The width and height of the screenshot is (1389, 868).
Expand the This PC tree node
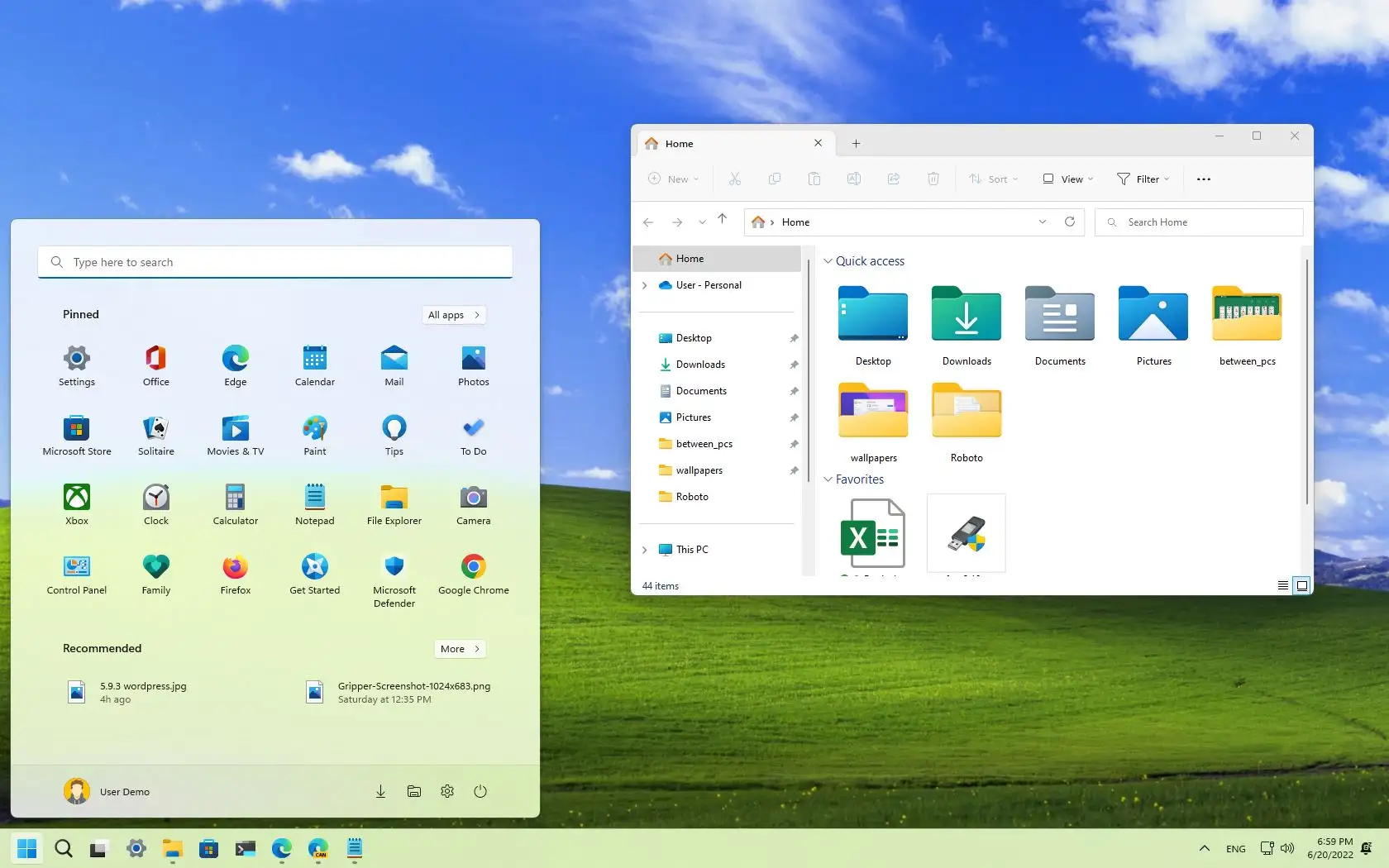(645, 550)
